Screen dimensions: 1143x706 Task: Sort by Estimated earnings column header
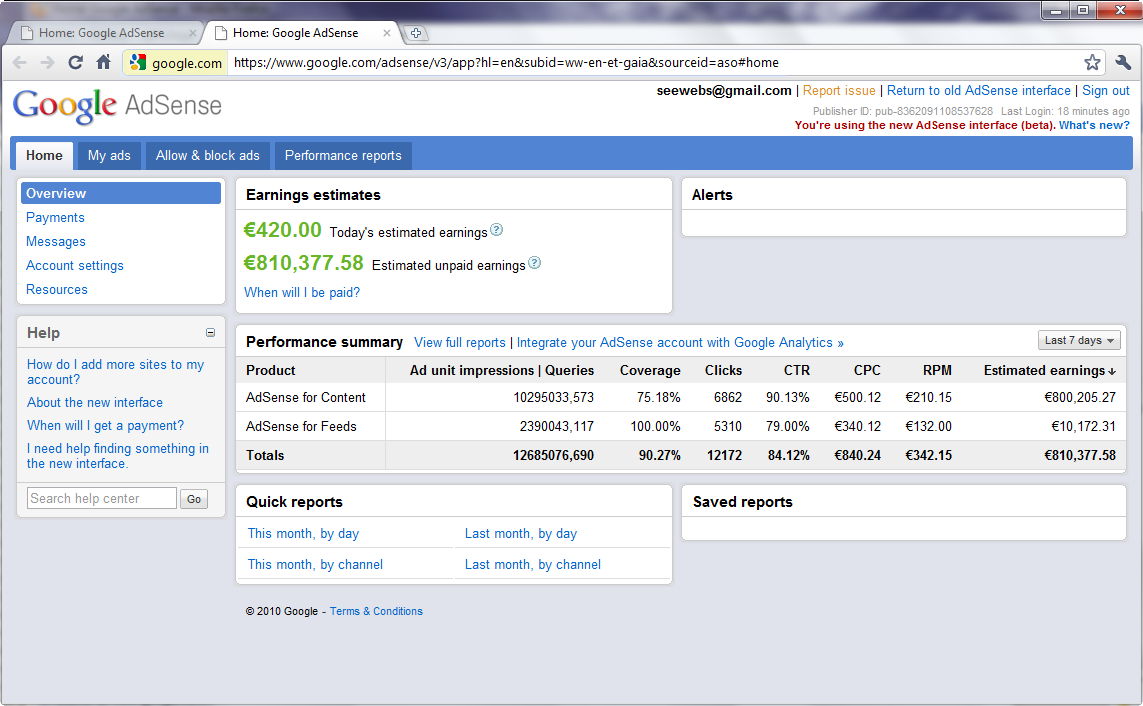tap(1049, 370)
